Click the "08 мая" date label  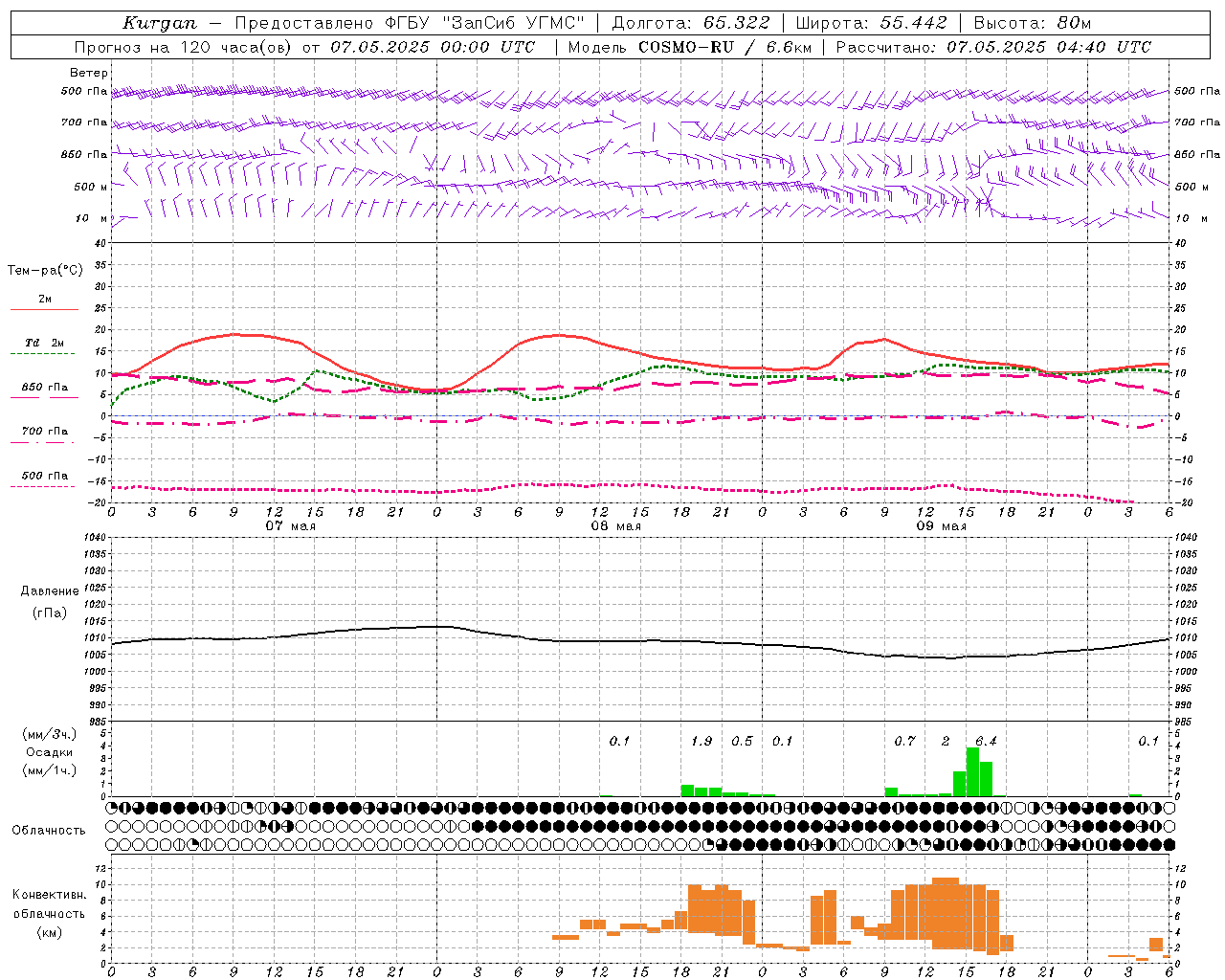[616, 526]
